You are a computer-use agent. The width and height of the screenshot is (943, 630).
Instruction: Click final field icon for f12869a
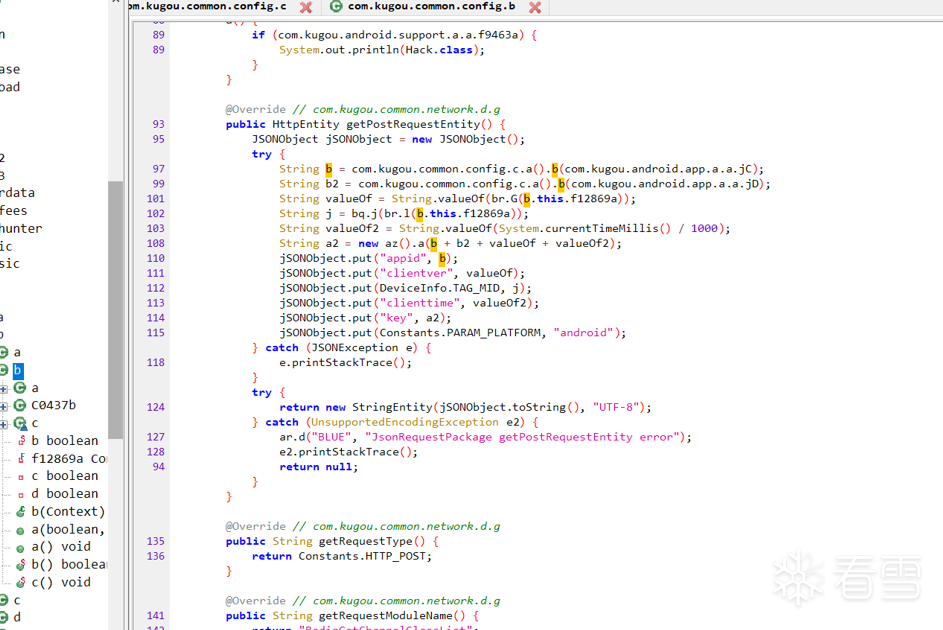[21, 459]
